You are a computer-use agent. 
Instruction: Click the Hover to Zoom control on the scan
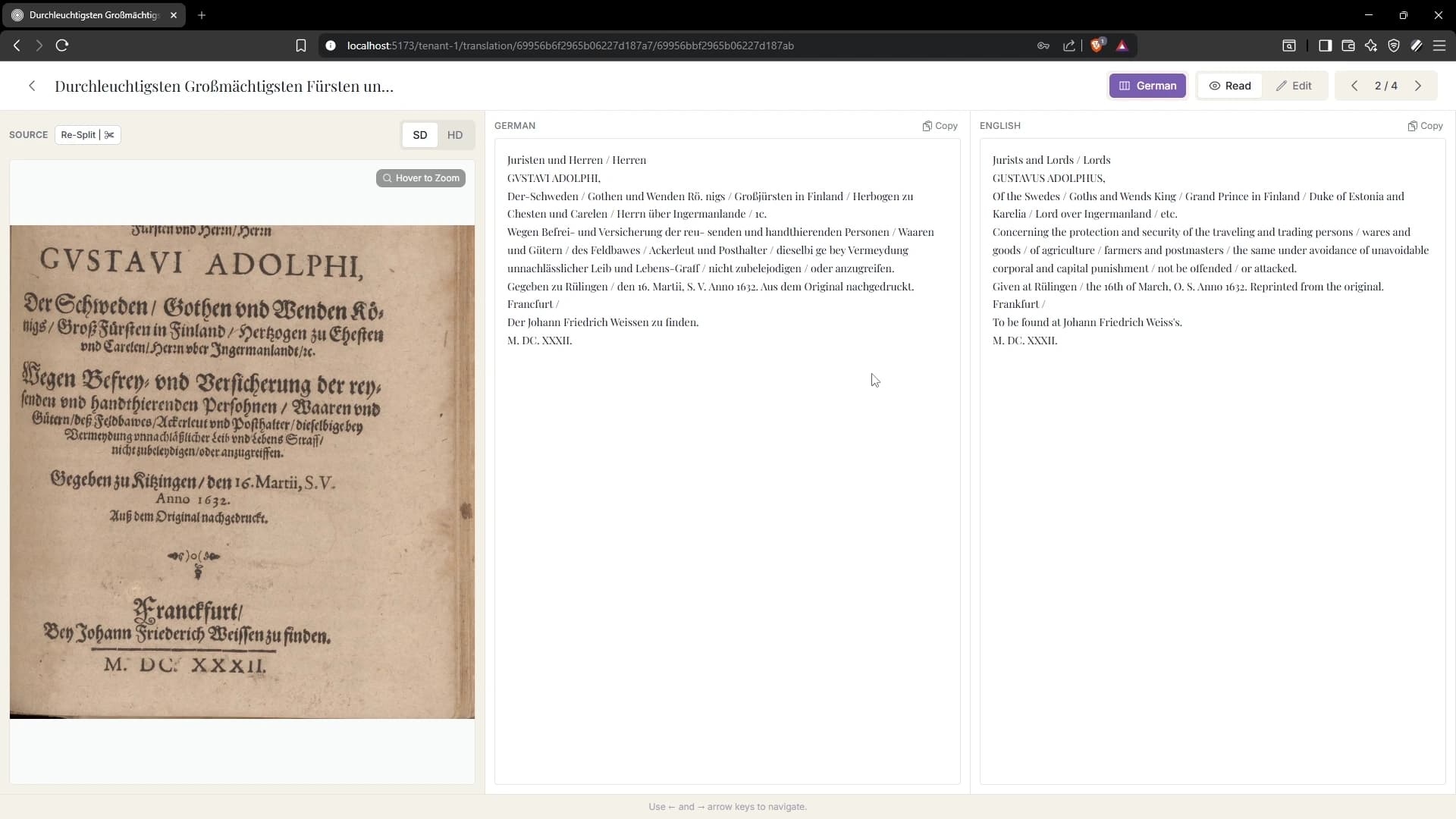[x=420, y=177]
